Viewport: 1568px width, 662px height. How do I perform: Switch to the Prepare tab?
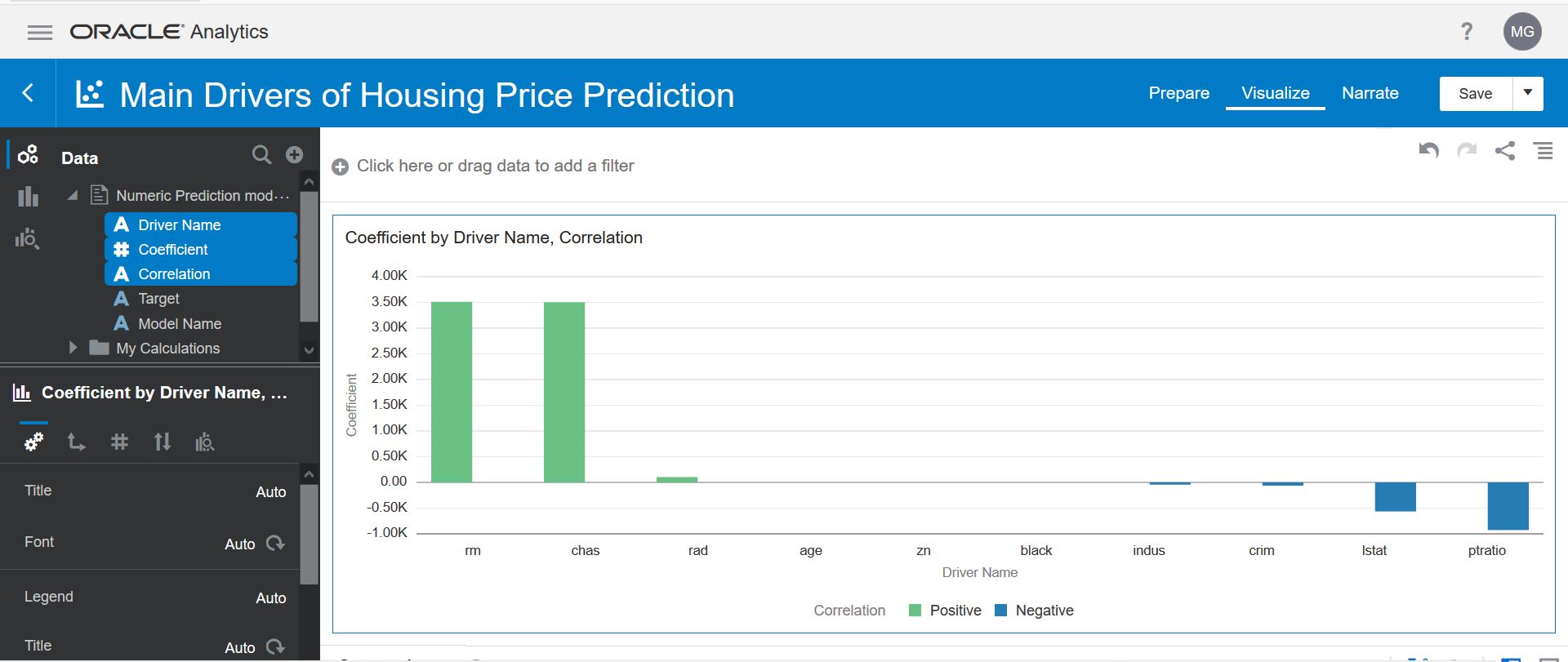click(1178, 93)
